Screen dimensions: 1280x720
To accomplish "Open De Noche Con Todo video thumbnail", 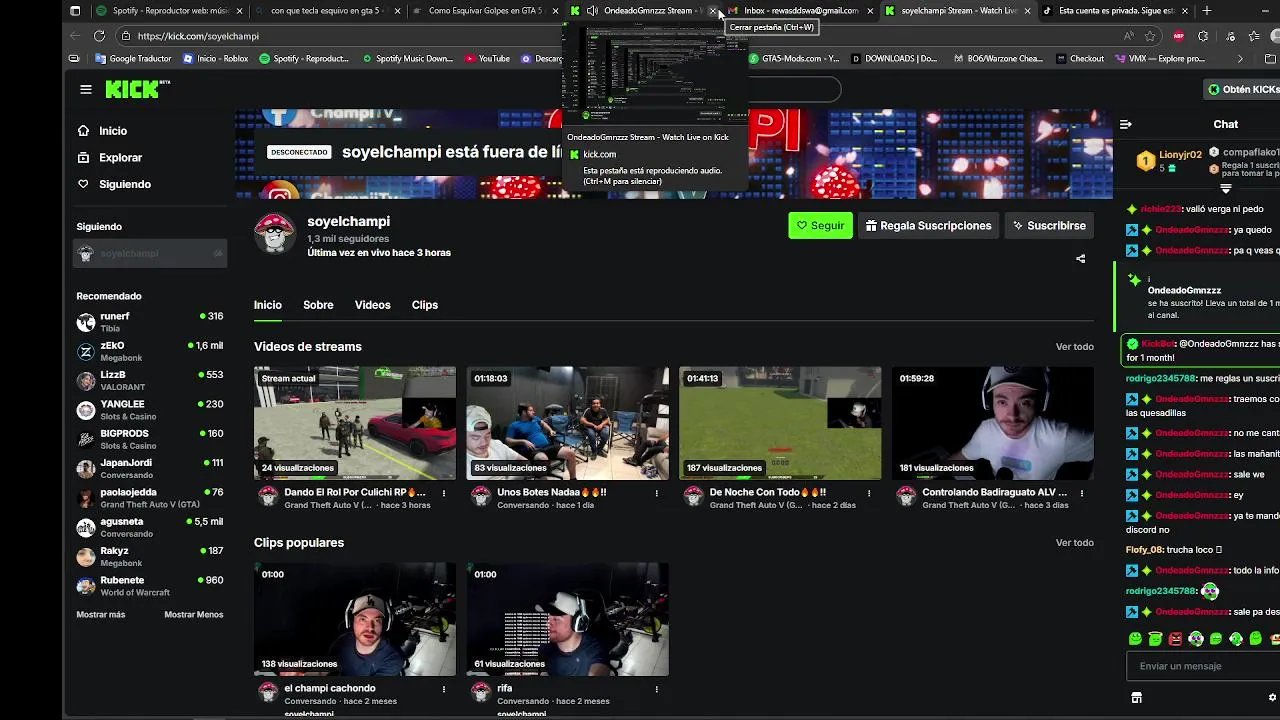I will tap(780, 423).
